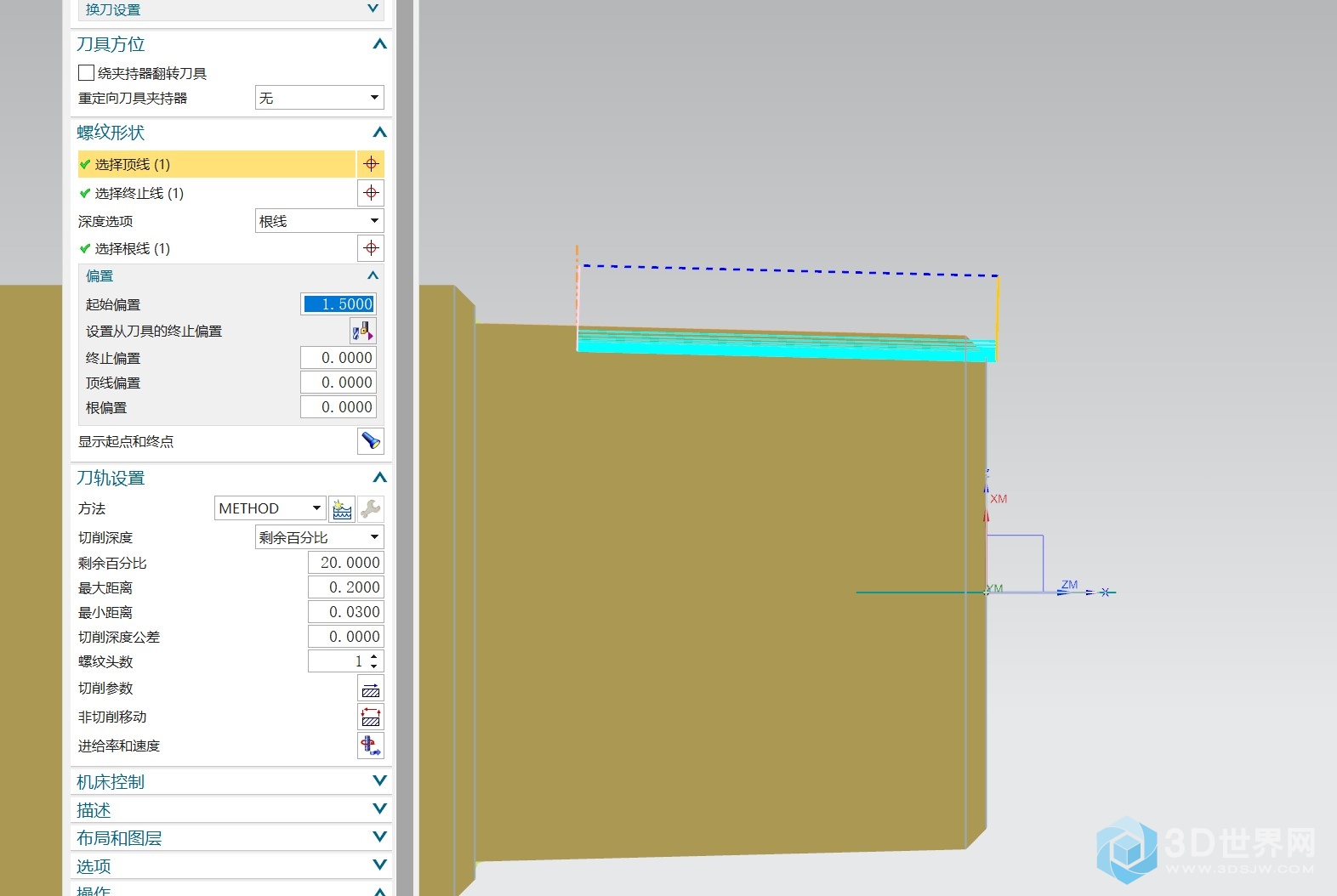Image resolution: width=1337 pixels, height=896 pixels.
Task: Click the ZM axis label in the viewport
Action: coord(1070,585)
